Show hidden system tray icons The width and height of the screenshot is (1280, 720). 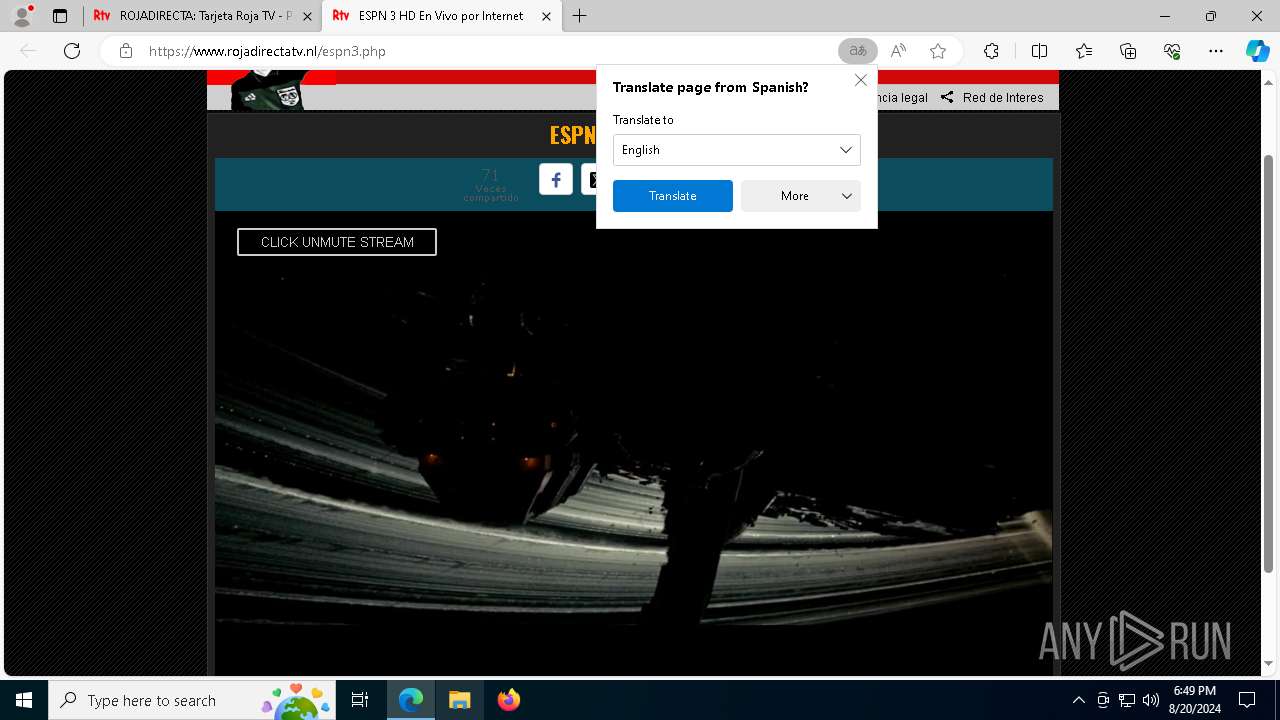1078,700
